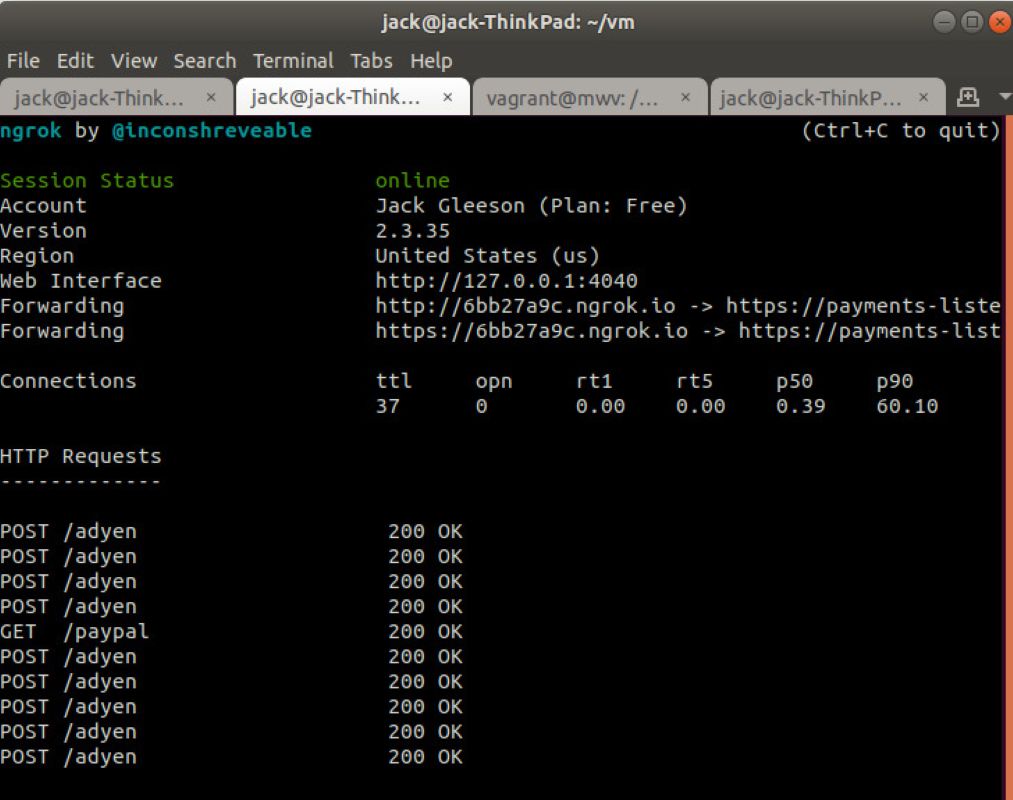Click the terminal's vertical scrollbar

pyautogui.click(x=1008, y=450)
